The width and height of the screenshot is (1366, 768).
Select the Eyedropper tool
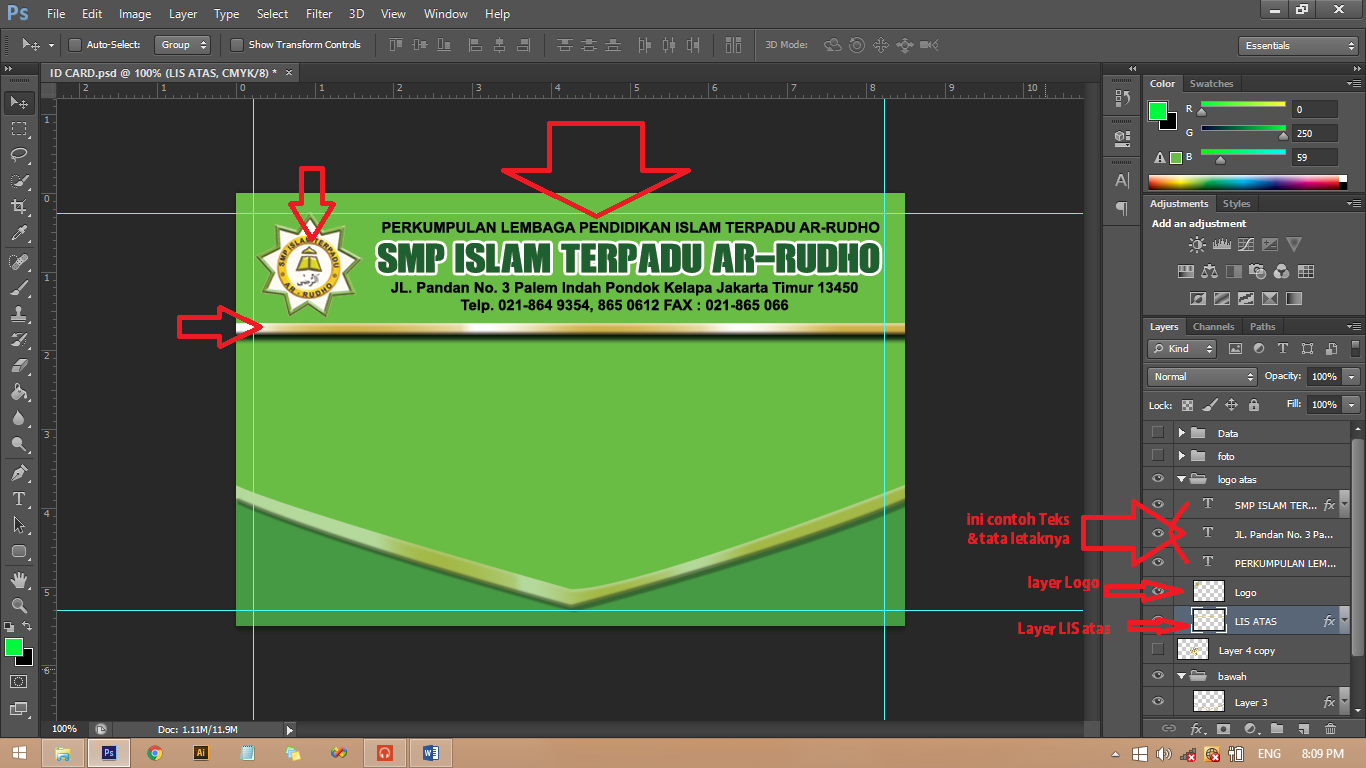(19, 234)
